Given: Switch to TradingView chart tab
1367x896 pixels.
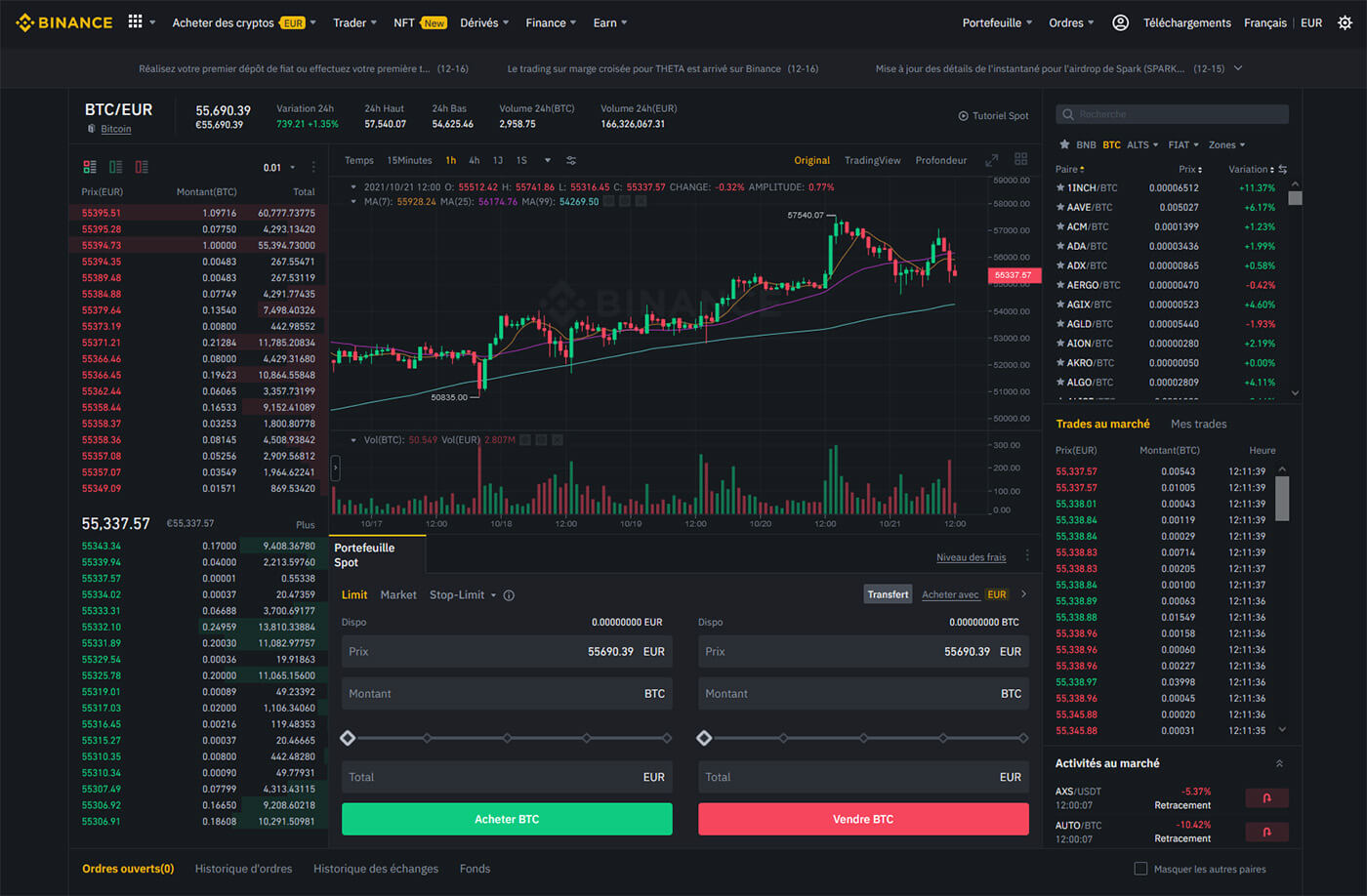Looking at the screenshot, I should click(872, 160).
